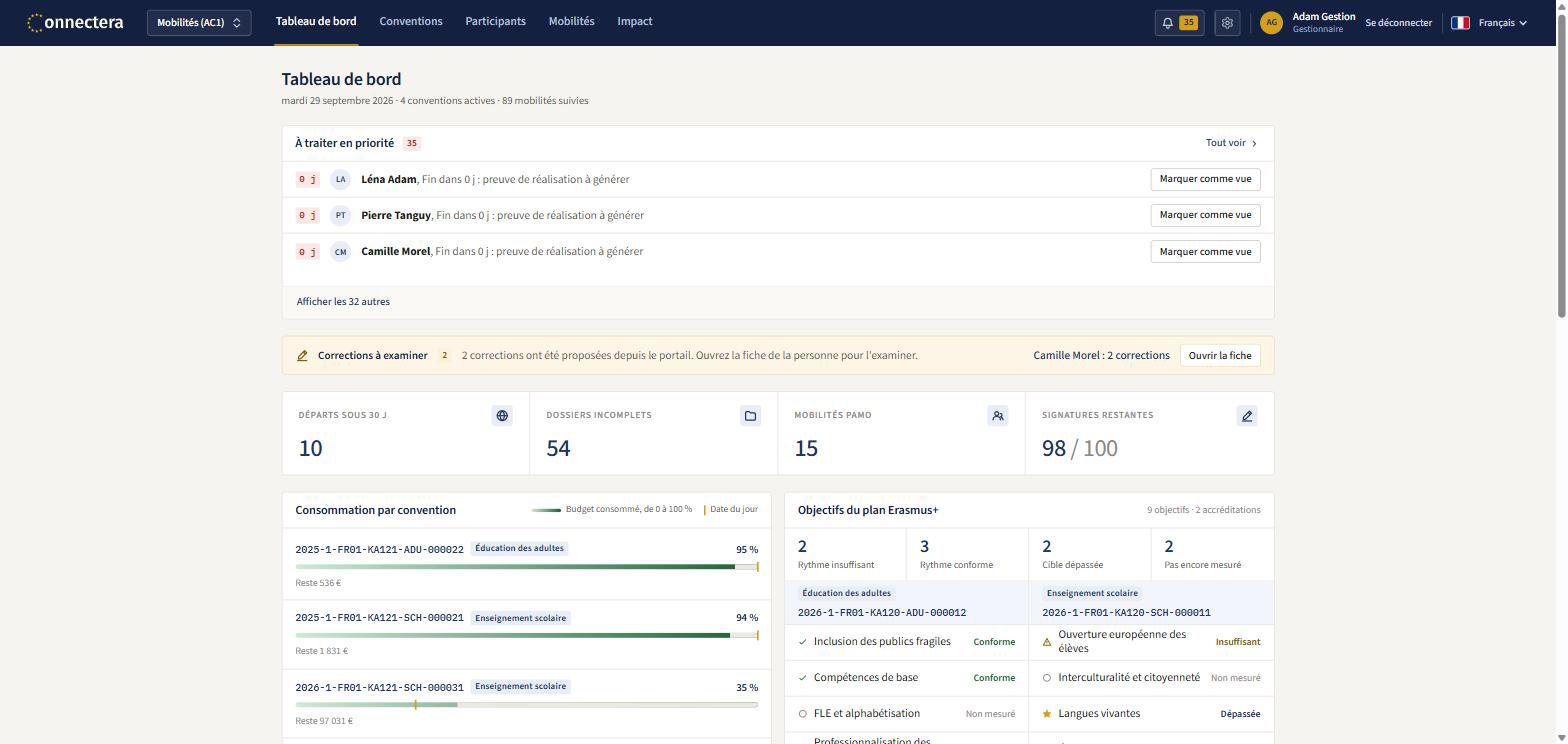Open the settings gear in header

point(1227,22)
